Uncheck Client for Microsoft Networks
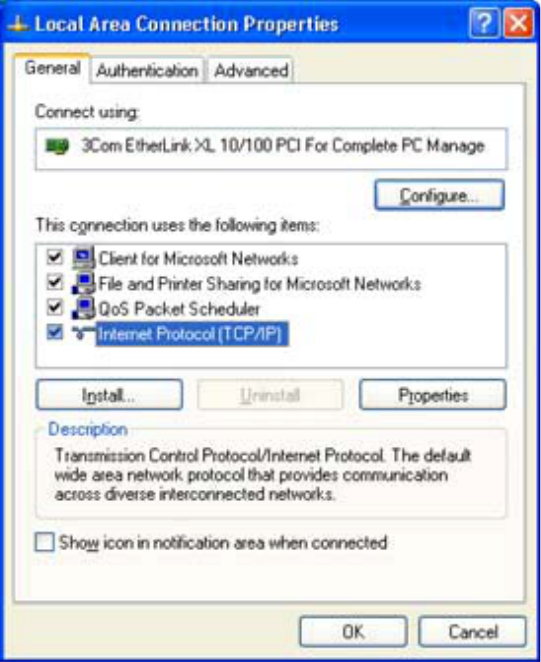The width and height of the screenshot is (541, 662). coord(55,257)
